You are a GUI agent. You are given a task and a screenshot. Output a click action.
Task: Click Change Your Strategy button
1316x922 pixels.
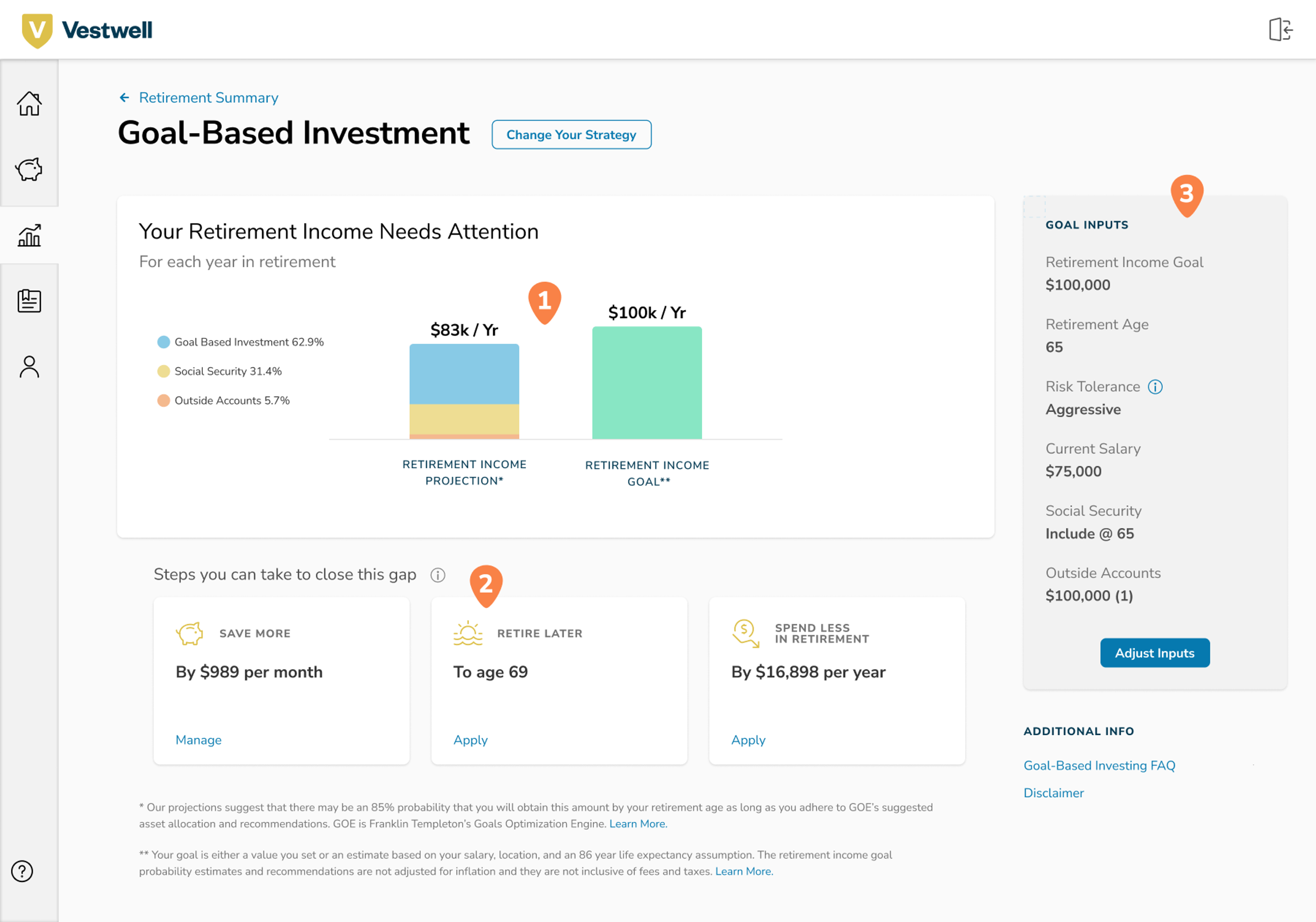click(571, 135)
